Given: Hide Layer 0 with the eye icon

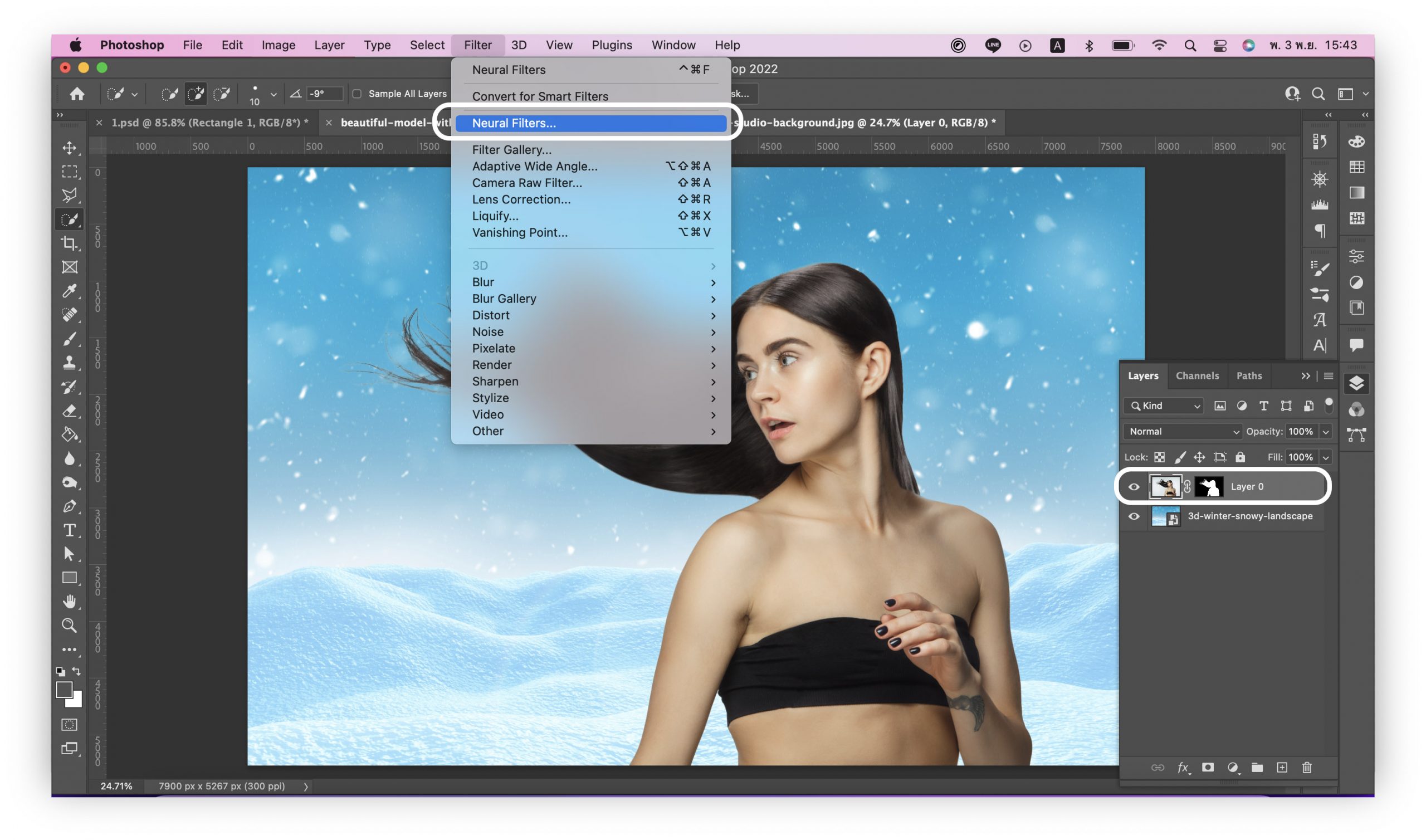Looking at the screenshot, I should [x=1134, y=487].
